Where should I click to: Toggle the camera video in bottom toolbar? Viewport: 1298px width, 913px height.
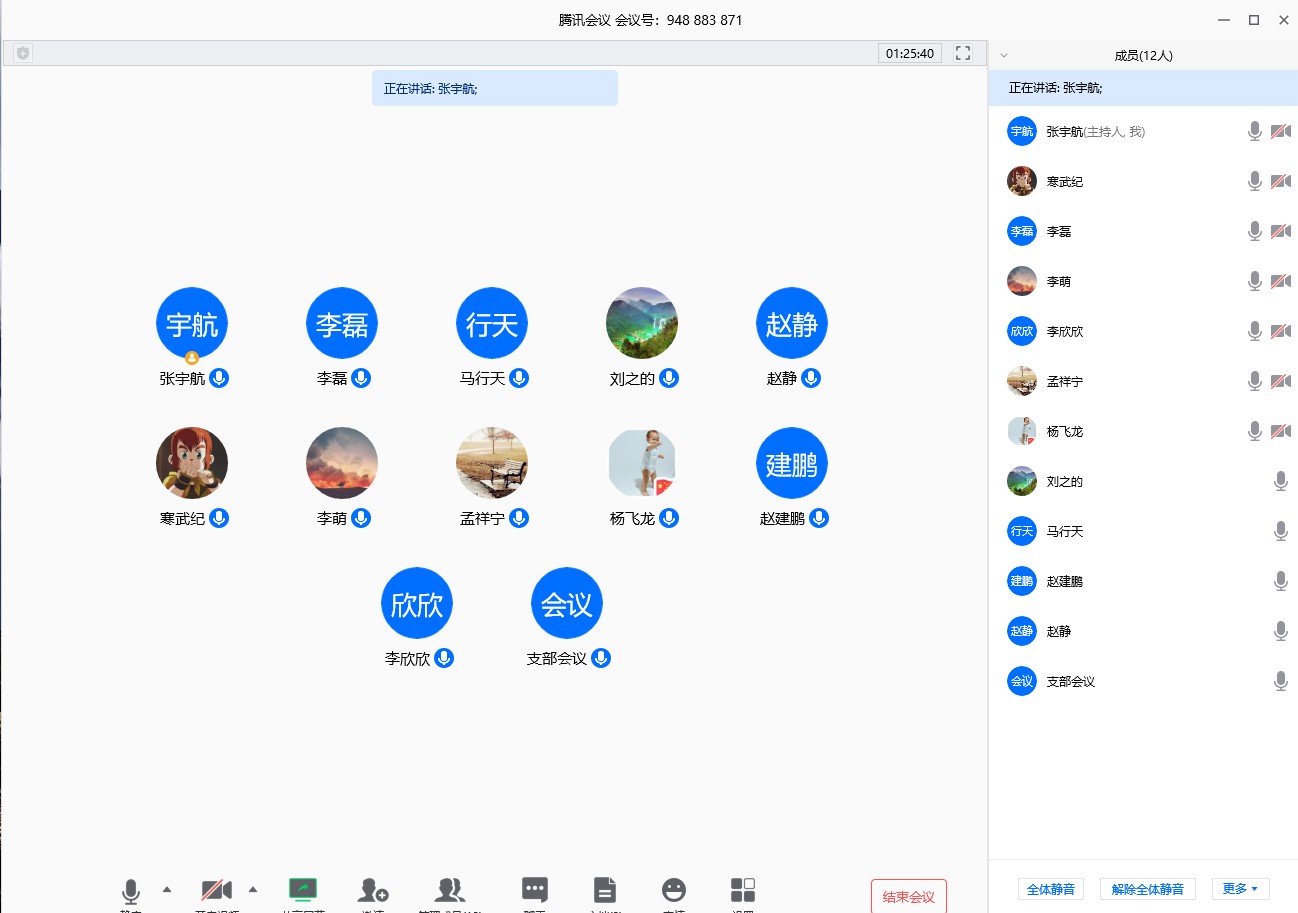[x=216, y=890]
